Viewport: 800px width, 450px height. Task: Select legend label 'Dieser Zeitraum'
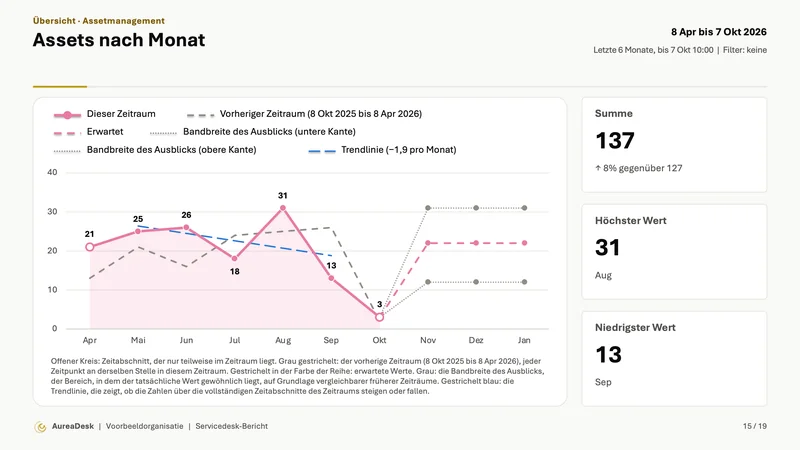(x=121, y=114)
